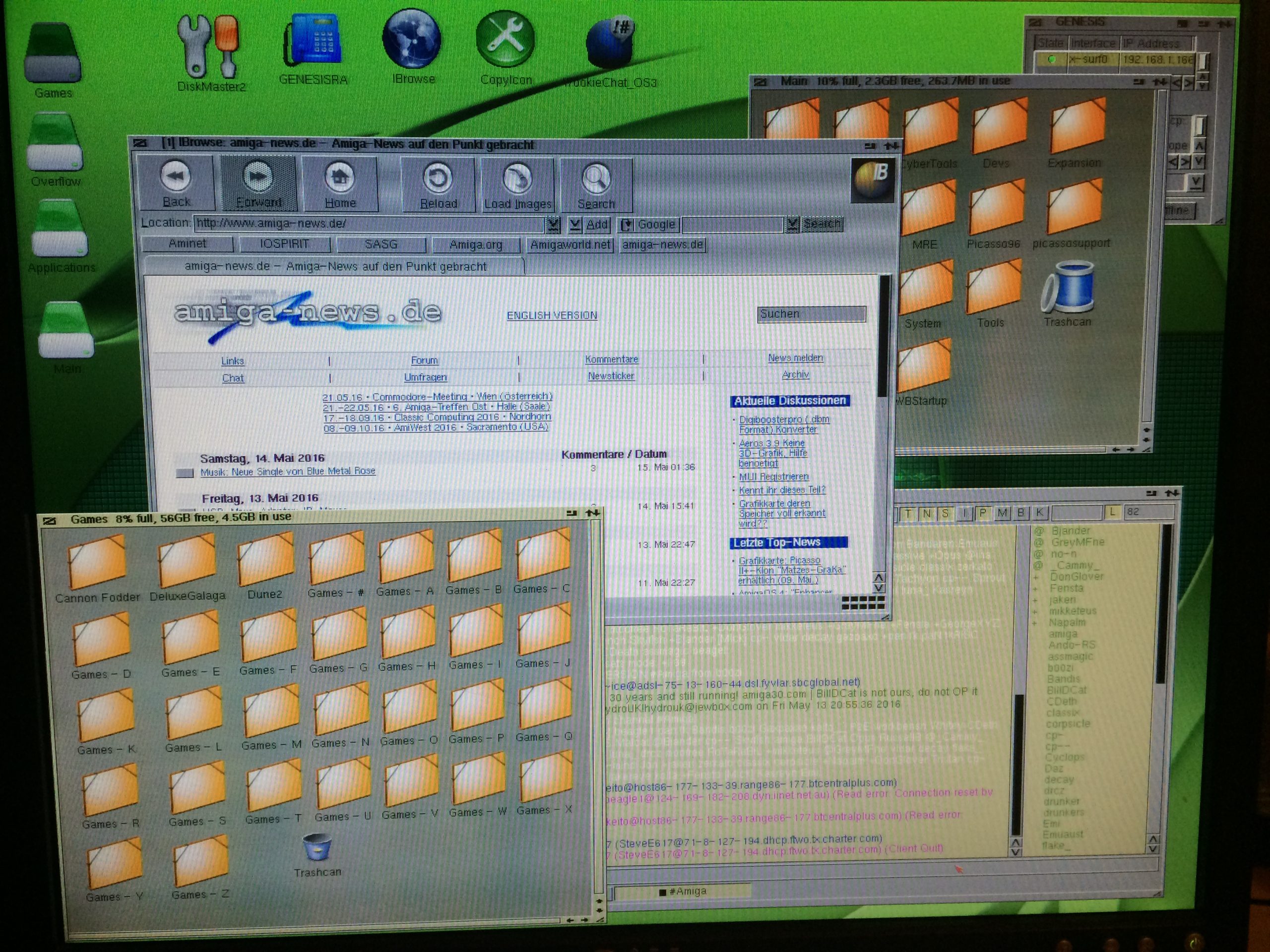The height and width of the screenshot is (952, 1270).
Task: Switch to amiga-news.de page tab
Action: point(335,267)
